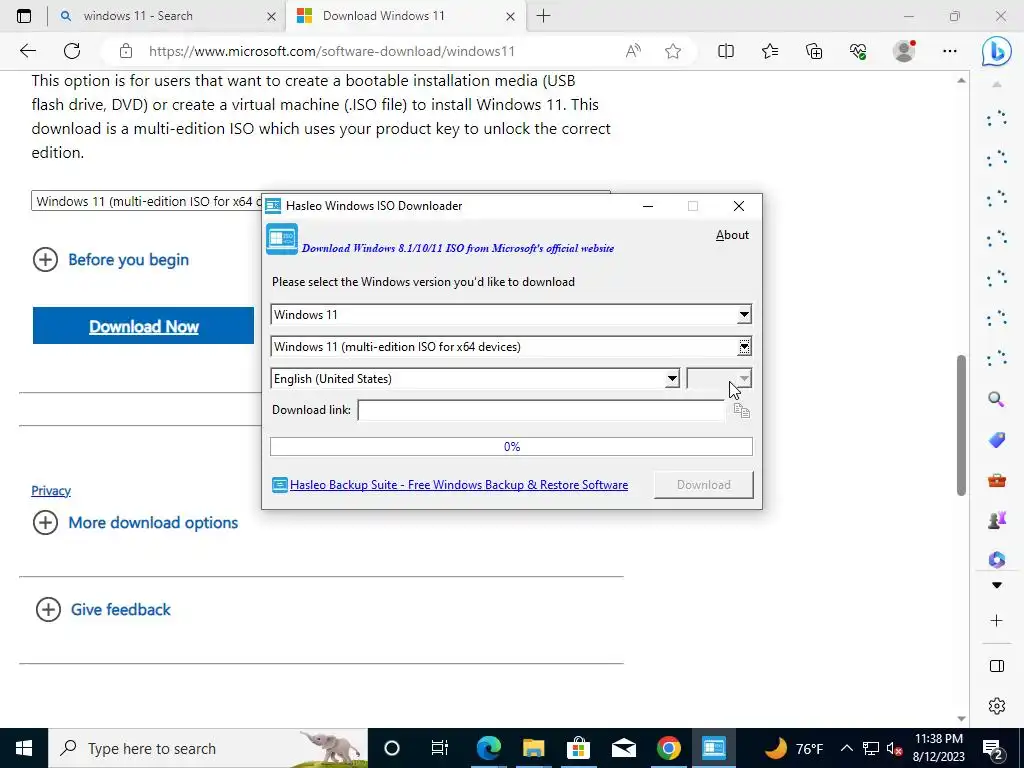Image resolution: width=1024 pixels, height=768 pixels.
Task: Click the Cortana circle on taskbar
Action: [x=391, y=748]
